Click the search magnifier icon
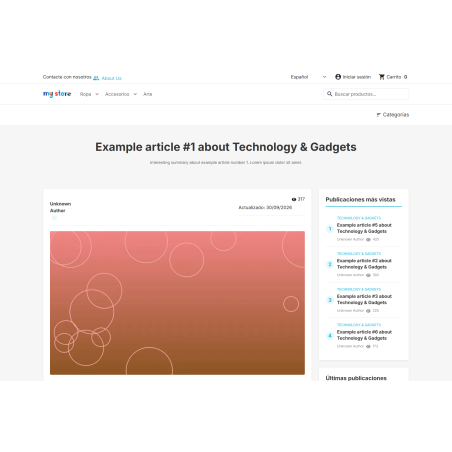Screen dimensions: 452x452 (329, 94)
